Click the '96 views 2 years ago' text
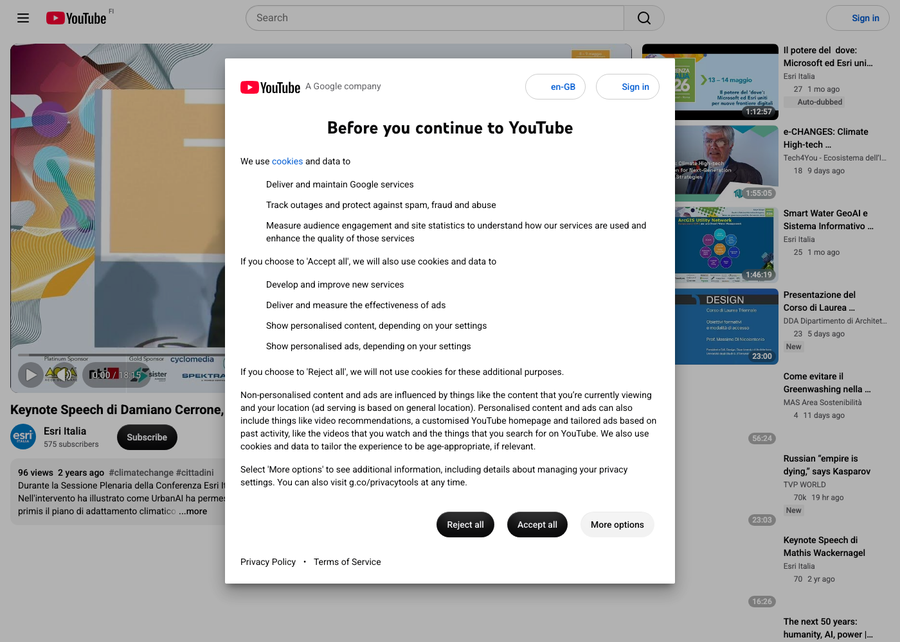 coord(61,473)
